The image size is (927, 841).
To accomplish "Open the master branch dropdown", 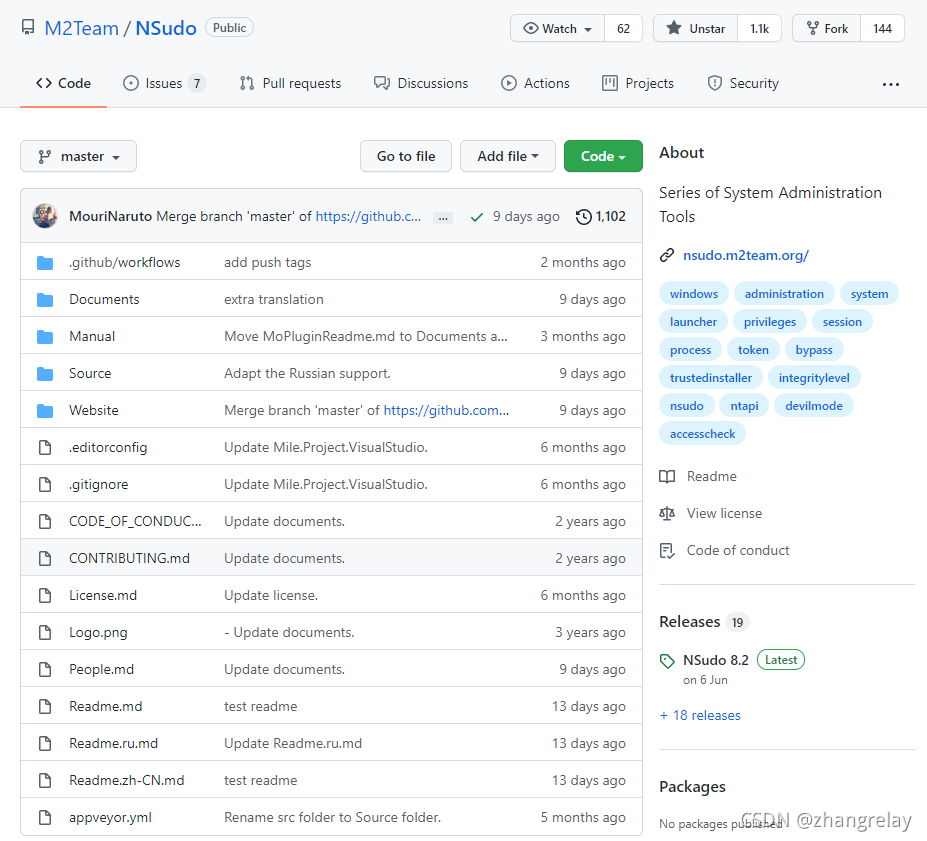I will pos(79,157).
